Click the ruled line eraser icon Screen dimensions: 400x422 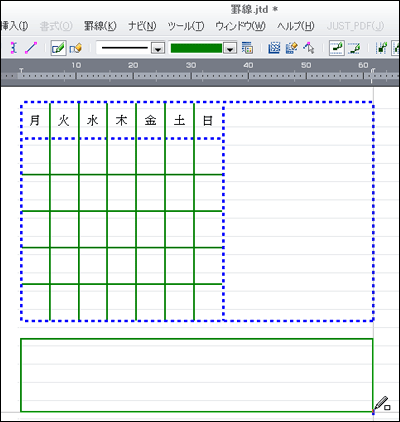pos(76,48)
